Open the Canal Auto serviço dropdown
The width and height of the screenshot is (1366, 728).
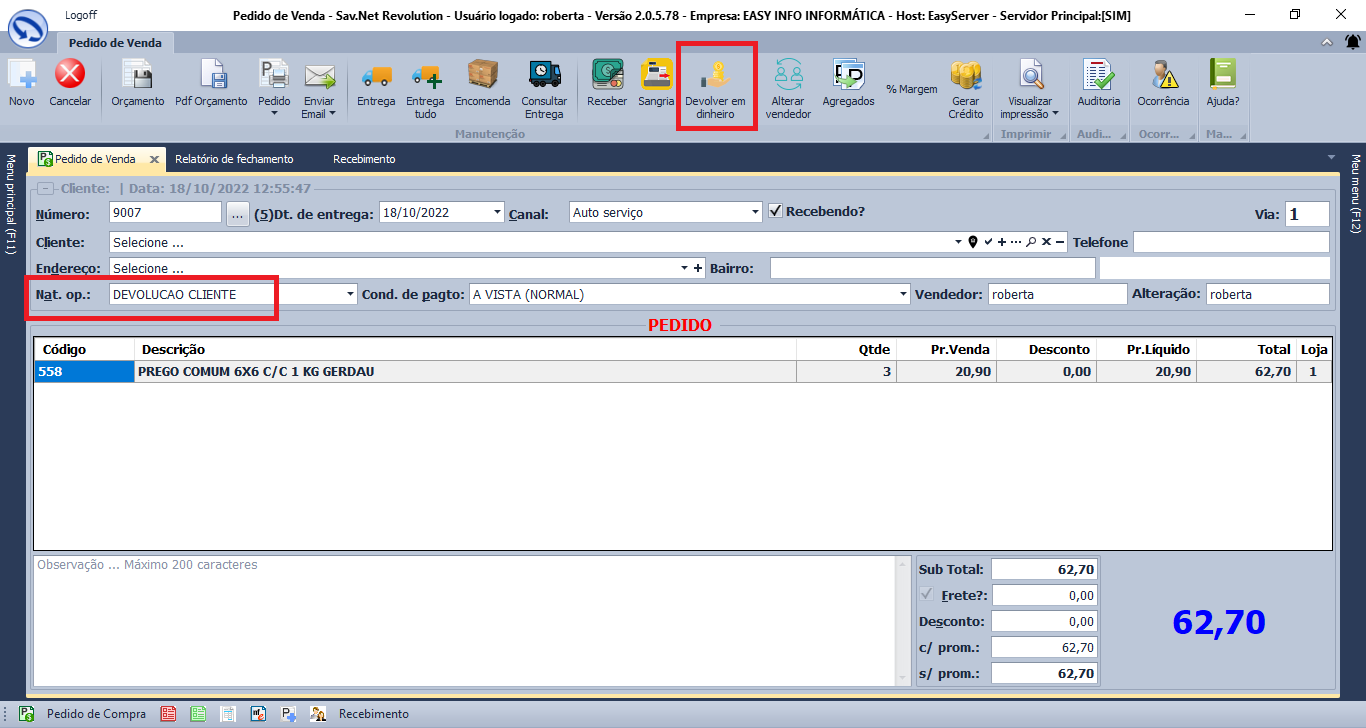point(755,213)
